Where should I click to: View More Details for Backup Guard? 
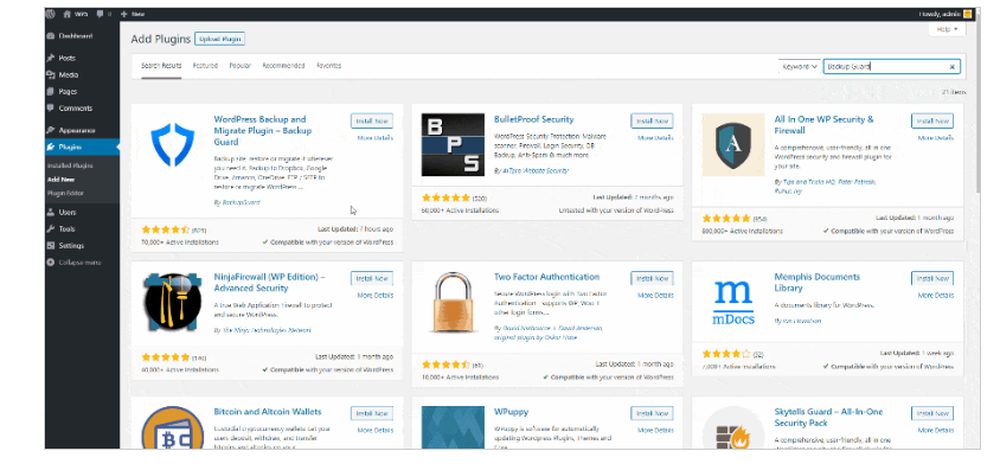click(375, 138)
